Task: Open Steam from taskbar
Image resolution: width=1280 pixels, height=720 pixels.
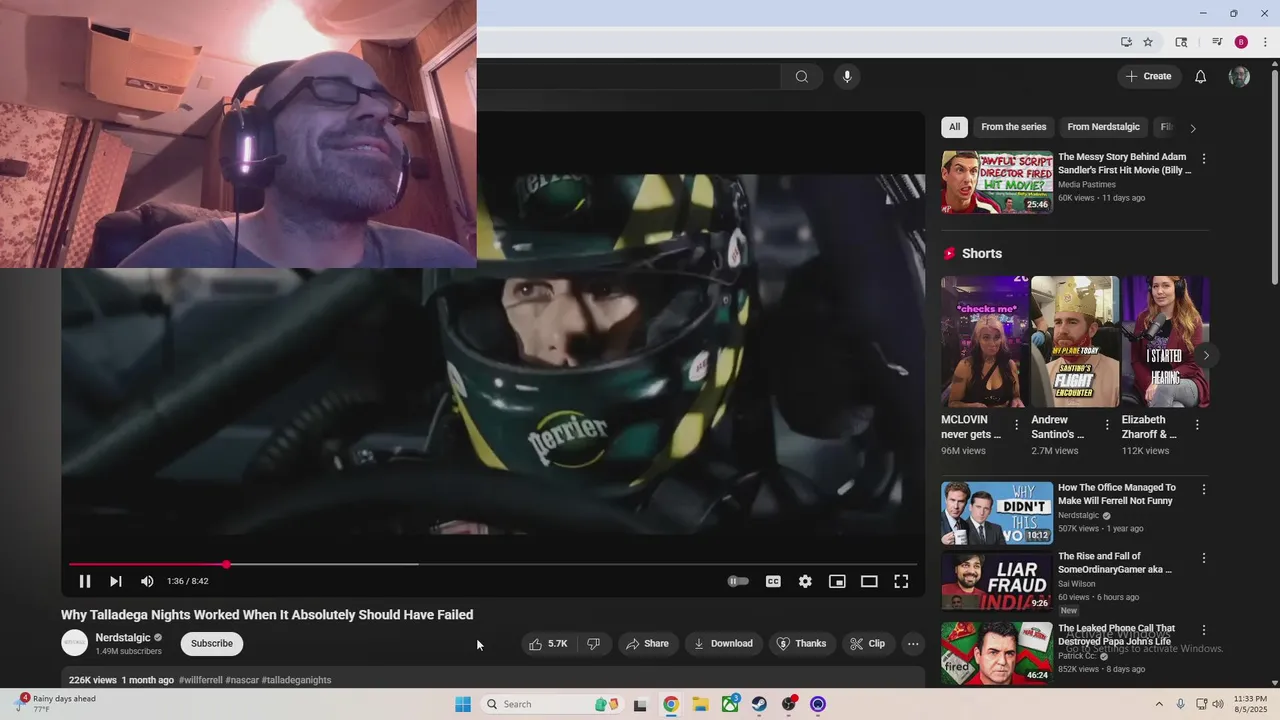Action: click(760, 704)
